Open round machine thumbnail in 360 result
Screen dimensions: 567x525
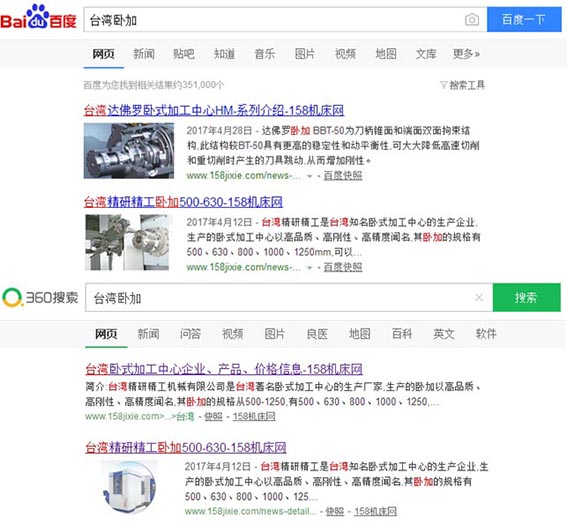pos(129,487)
